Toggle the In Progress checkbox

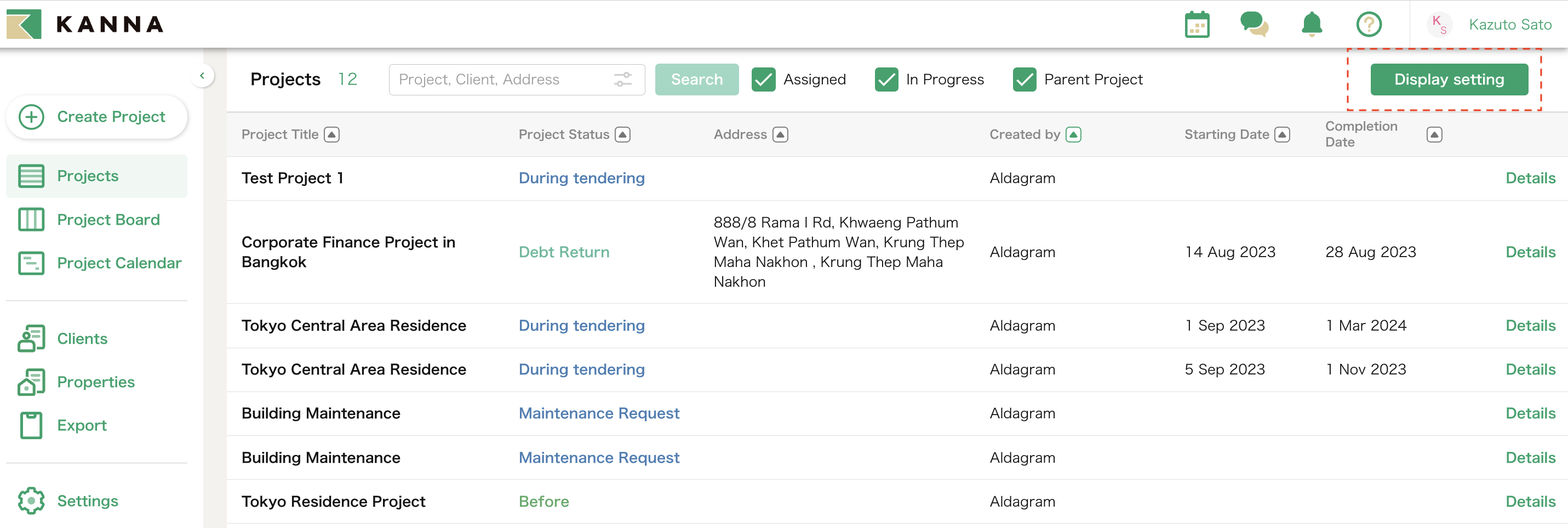[x=886, y=80]
